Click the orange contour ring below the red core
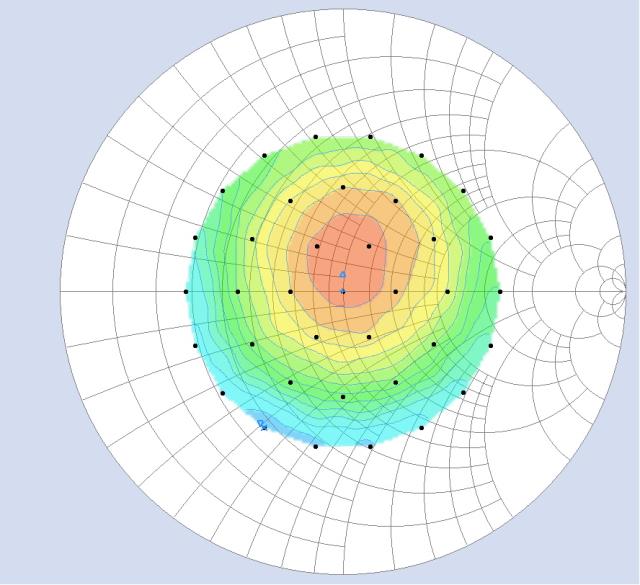The width and height of the screenshot is (640, 585). [x=342, y=322]
